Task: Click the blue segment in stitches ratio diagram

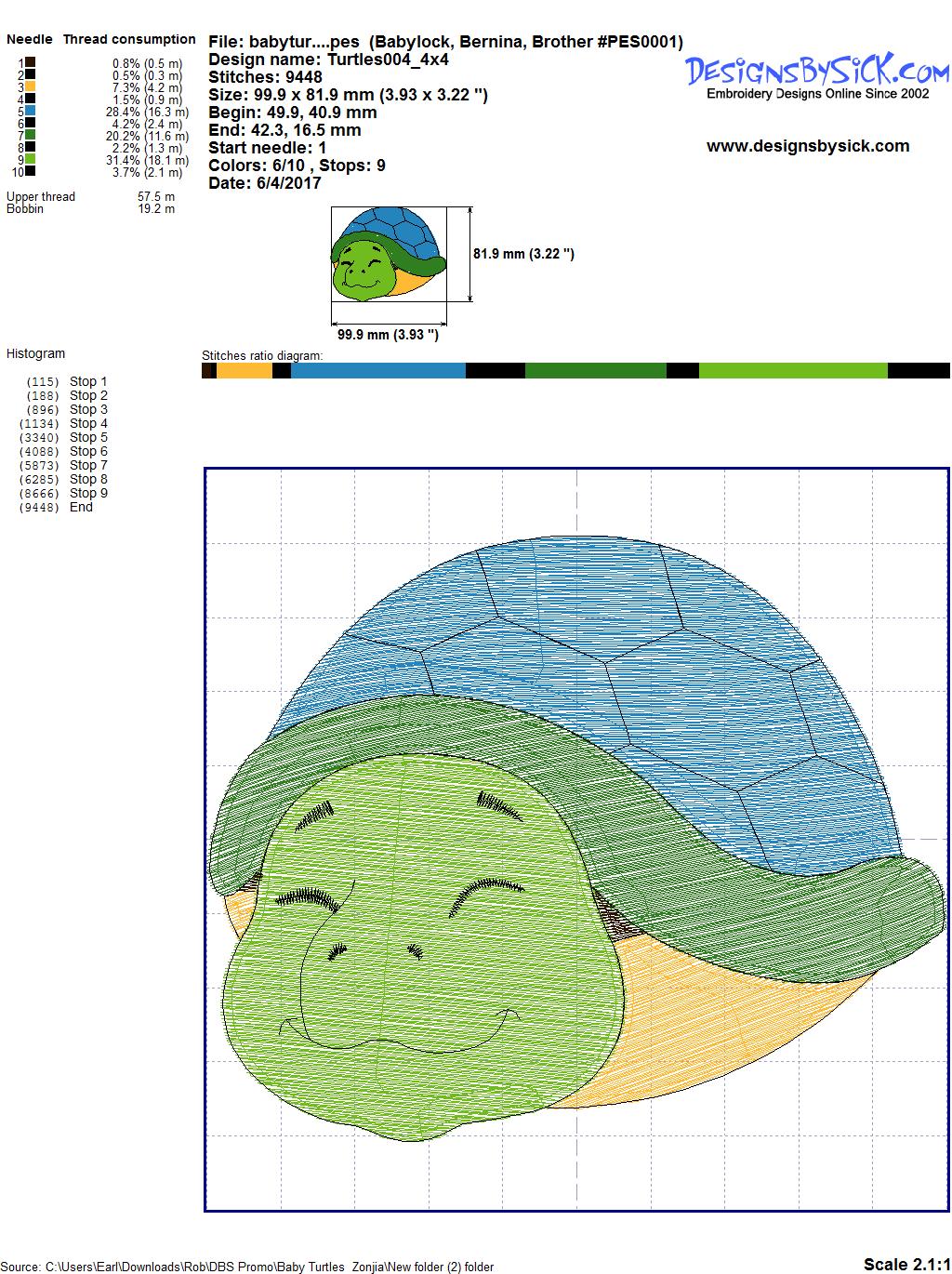Action: coord(377,370)
